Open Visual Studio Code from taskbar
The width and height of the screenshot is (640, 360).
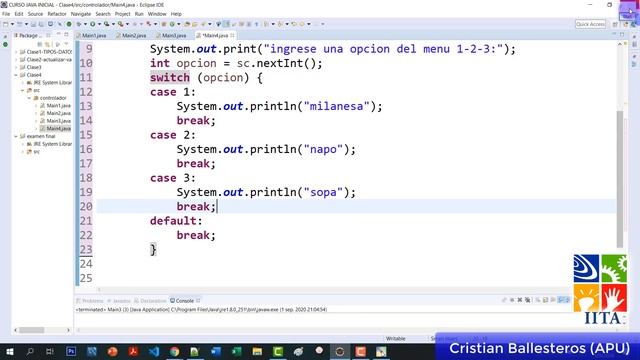click(x=154, y=351)
